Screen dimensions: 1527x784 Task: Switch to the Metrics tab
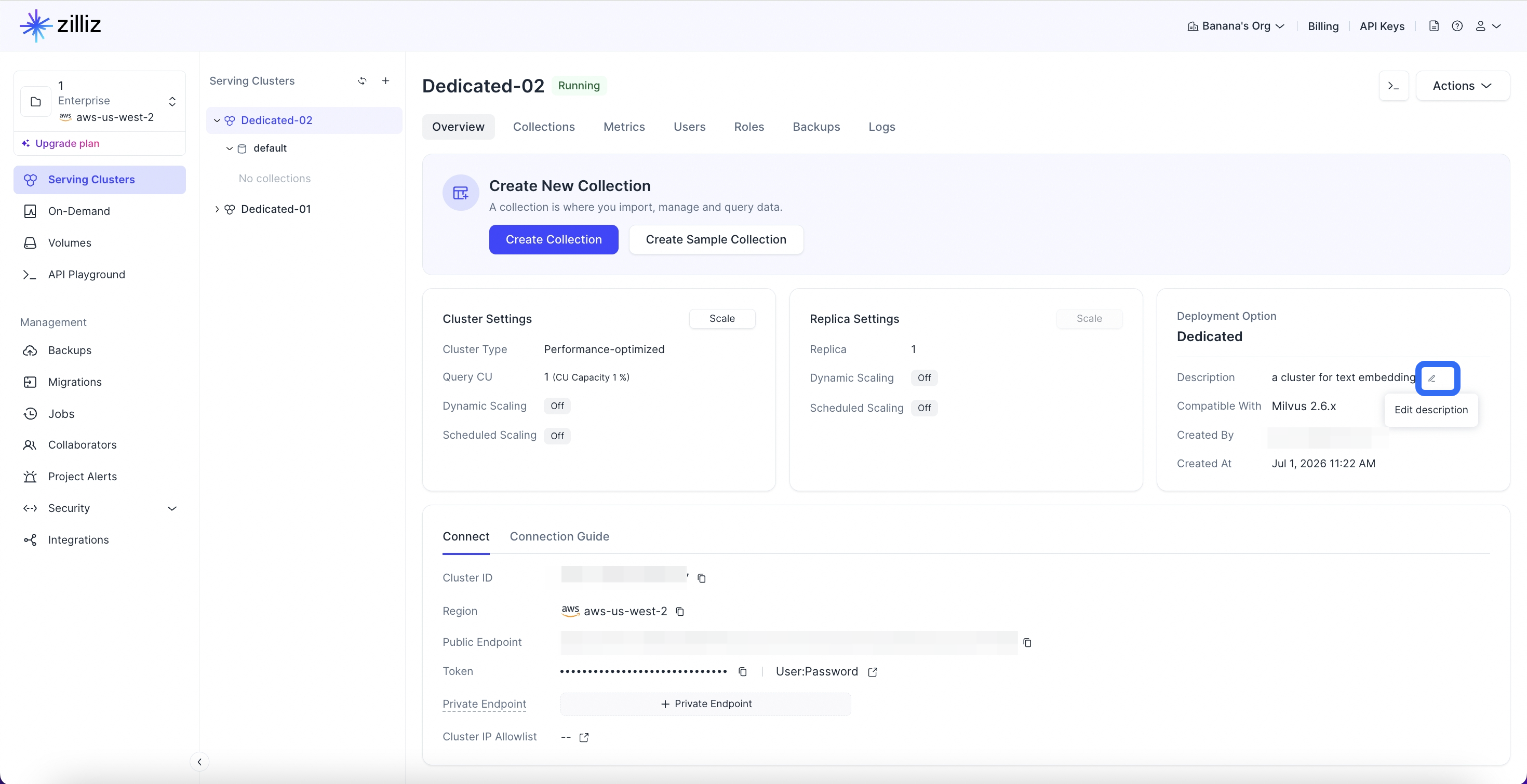[624, 127]
